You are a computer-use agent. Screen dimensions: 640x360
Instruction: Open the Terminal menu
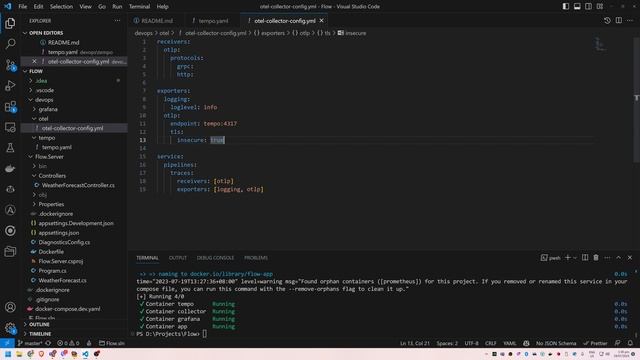pos(139,7)
